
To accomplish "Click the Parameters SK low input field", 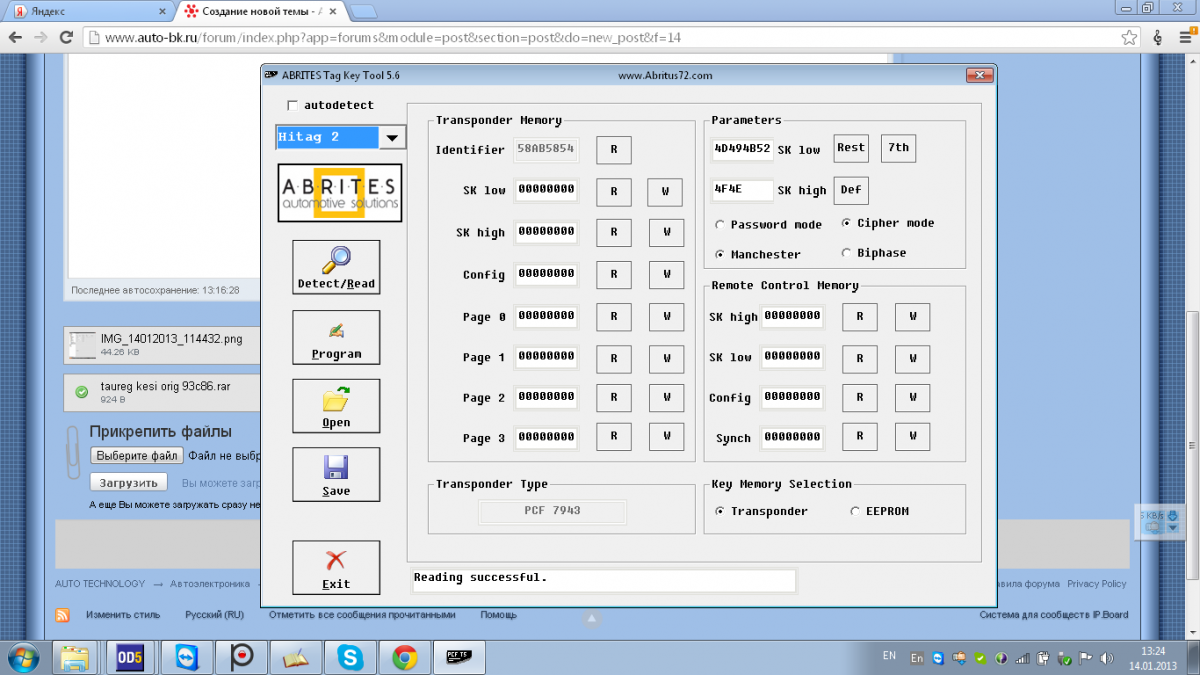I will (x=742, y=149).
